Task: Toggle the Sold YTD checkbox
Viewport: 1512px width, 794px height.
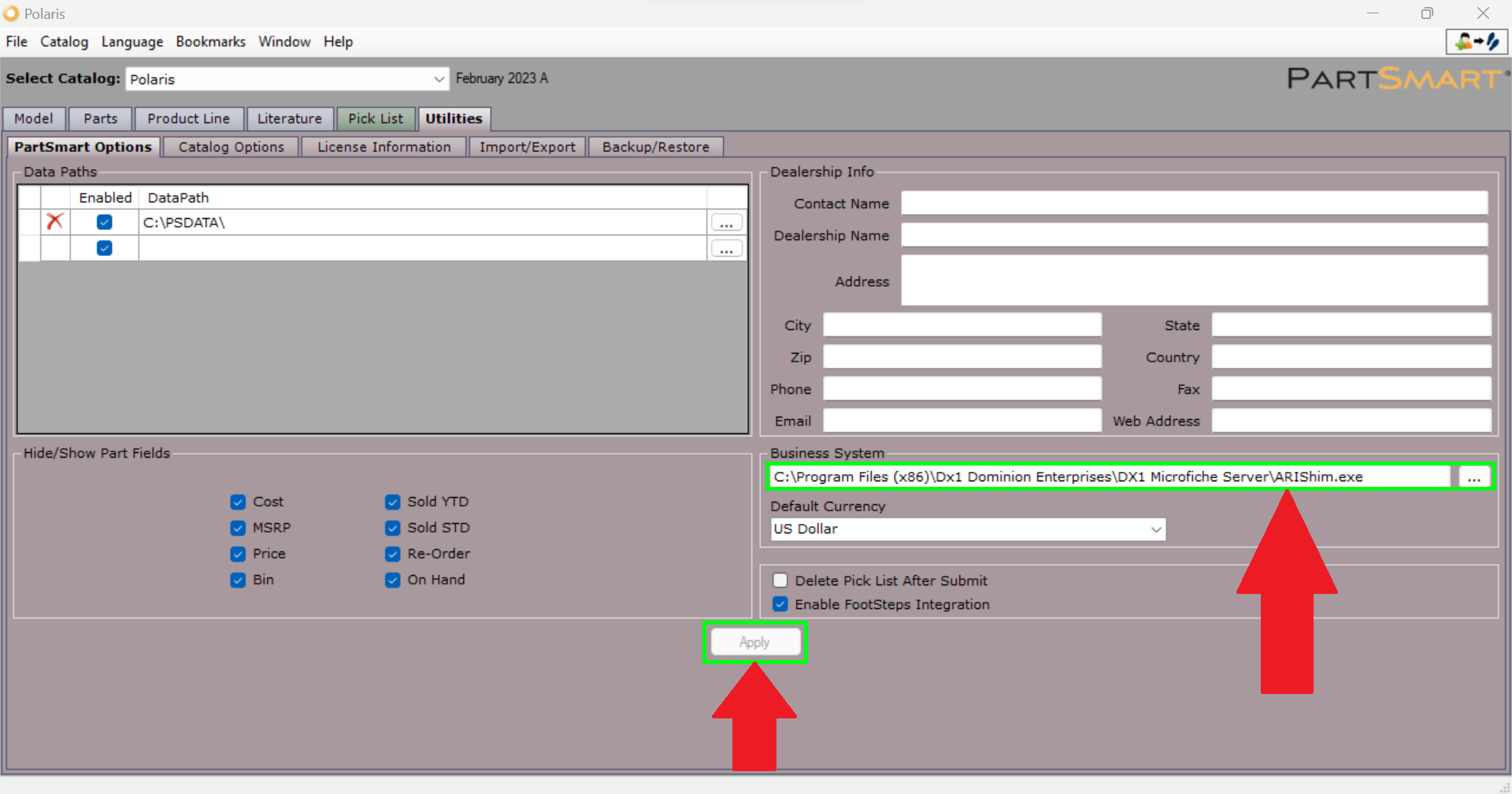Action: point(392,502)
